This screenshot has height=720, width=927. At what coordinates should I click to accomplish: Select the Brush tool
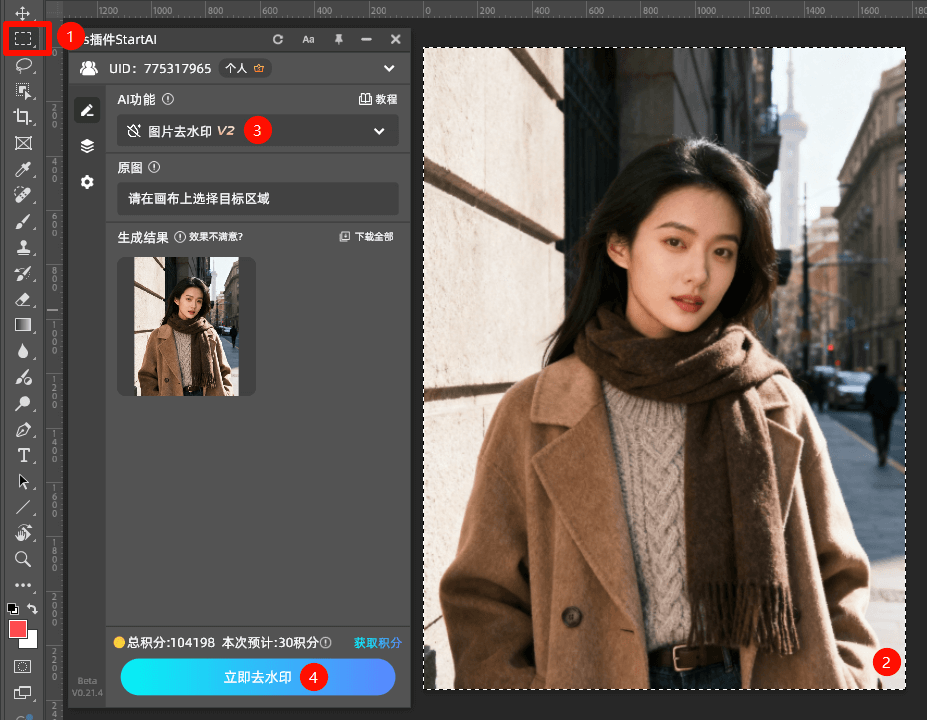tap(23, 221)
